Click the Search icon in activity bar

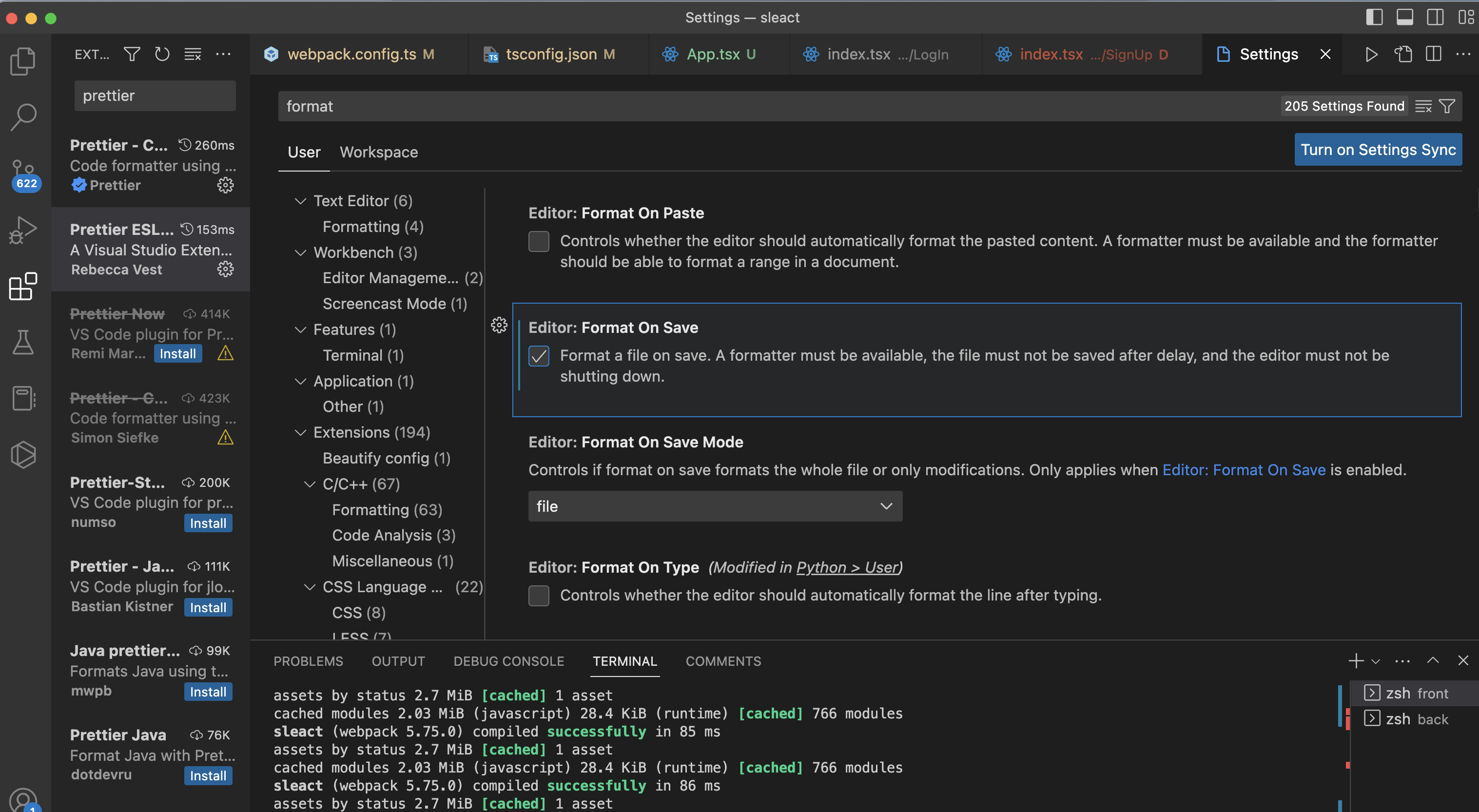click(x=23, y=116)
